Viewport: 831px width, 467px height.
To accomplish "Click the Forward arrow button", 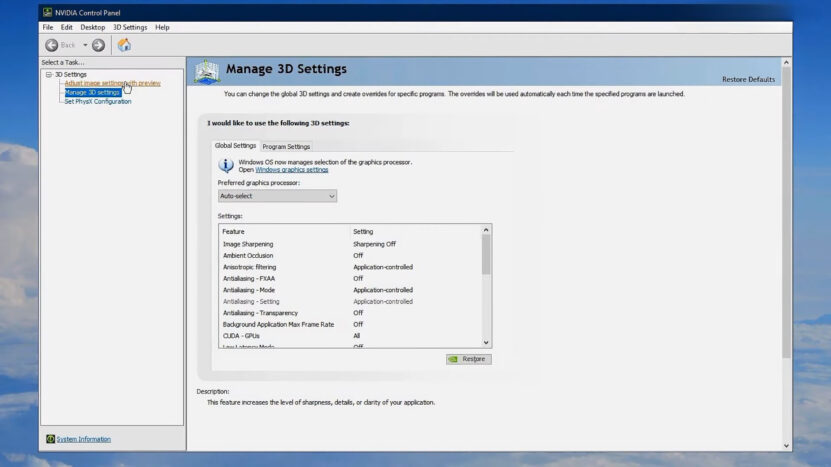I will tap(98, 45).
